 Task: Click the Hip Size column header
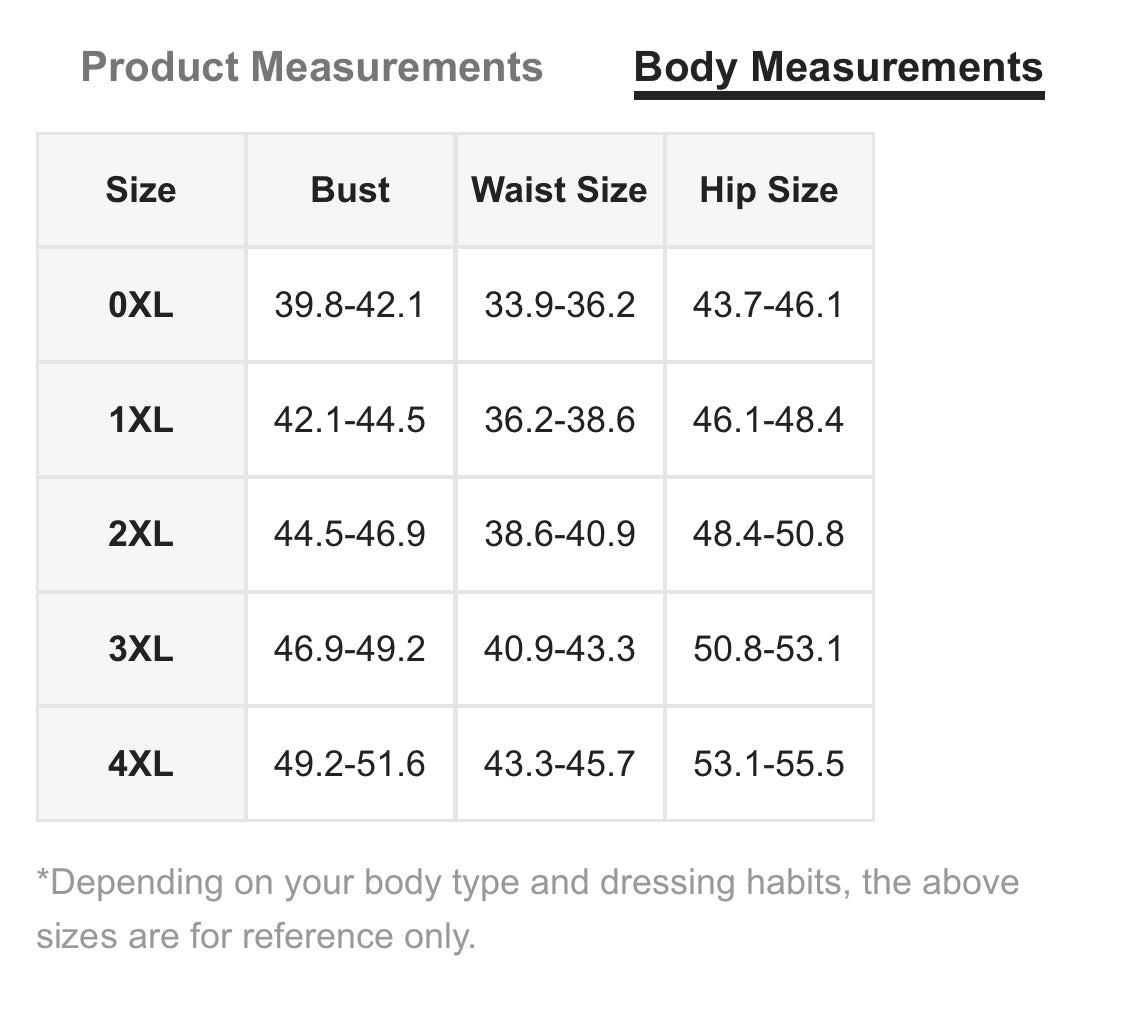[768, 190]
